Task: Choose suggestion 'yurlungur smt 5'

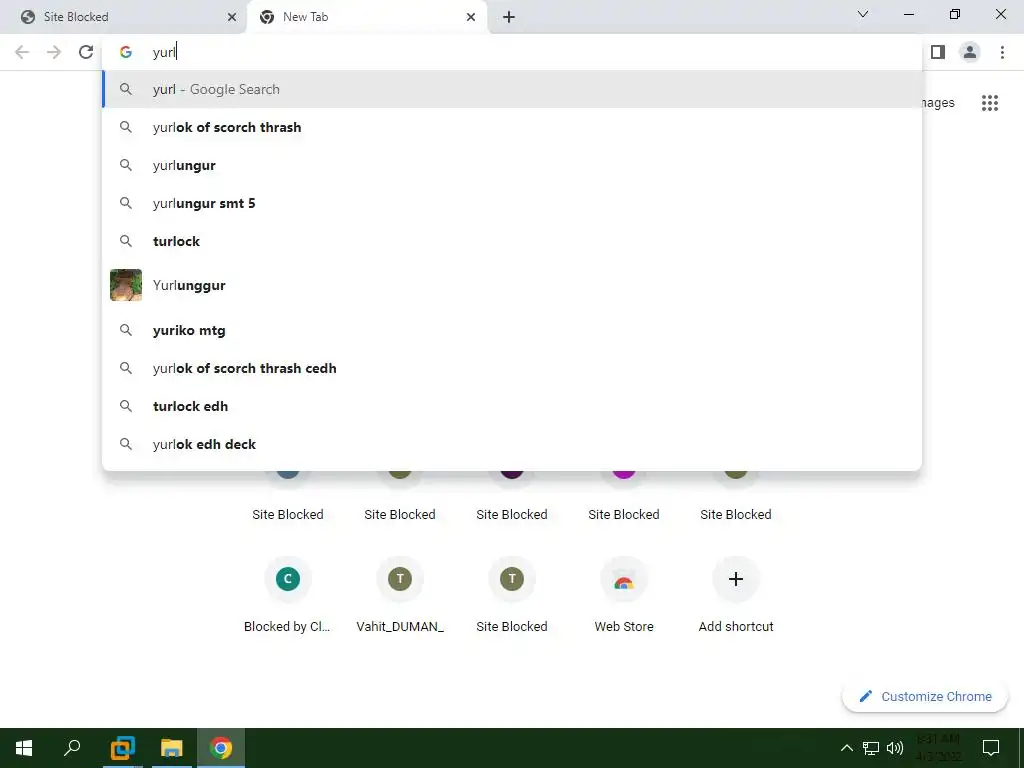Action: point(512,203)
